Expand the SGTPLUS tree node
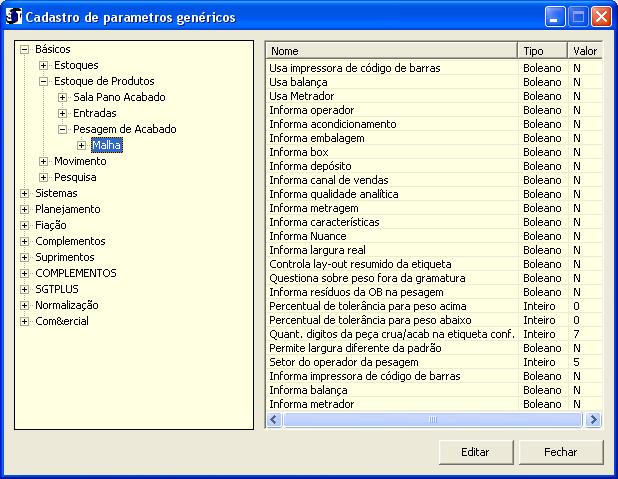Screen dimensions: 618x479 (25, 289)
